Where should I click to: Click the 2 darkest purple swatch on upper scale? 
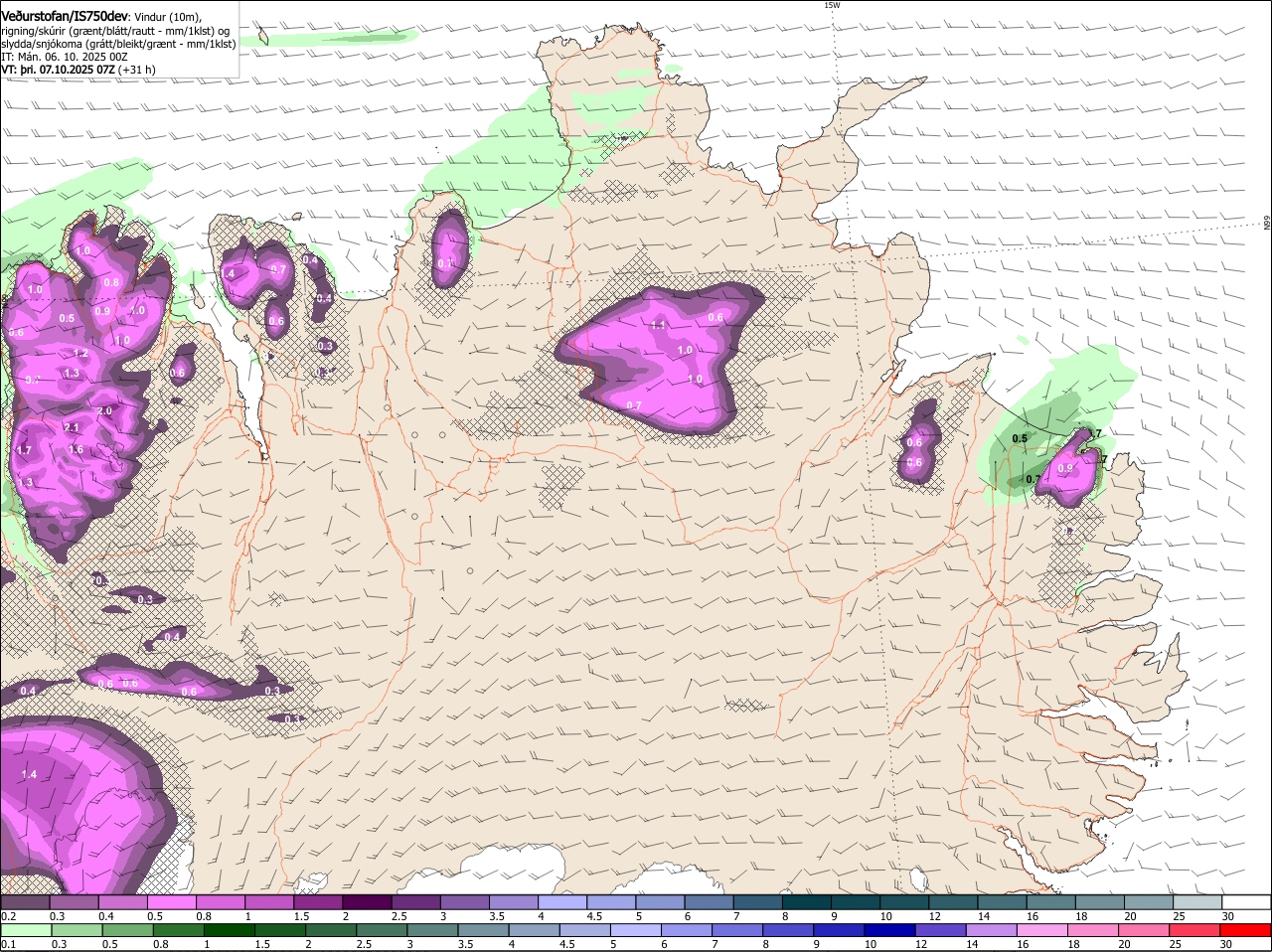click(367, 902)
